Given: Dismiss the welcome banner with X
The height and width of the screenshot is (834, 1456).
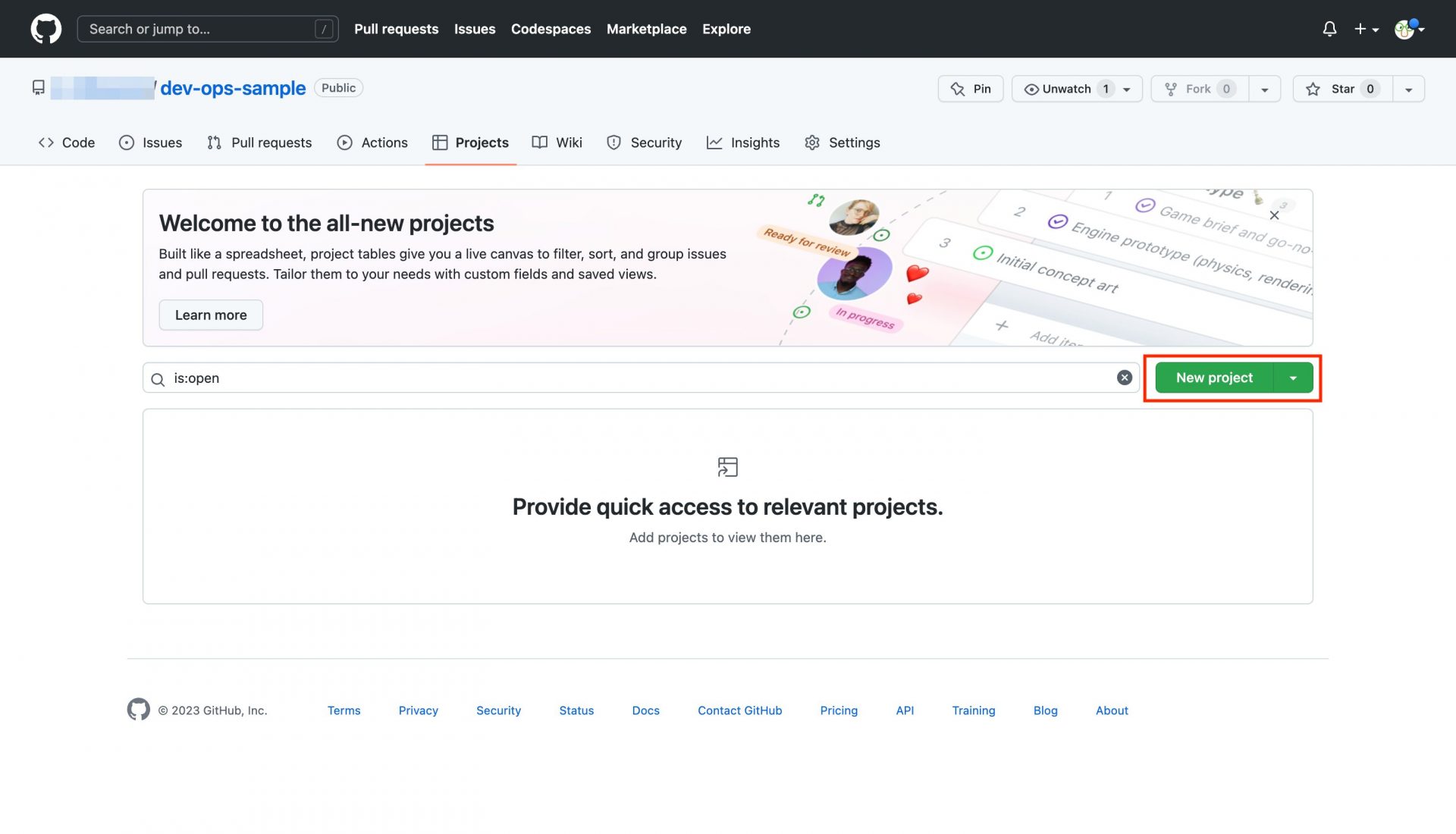Looking at the screenshot, I should point(1274,215).
